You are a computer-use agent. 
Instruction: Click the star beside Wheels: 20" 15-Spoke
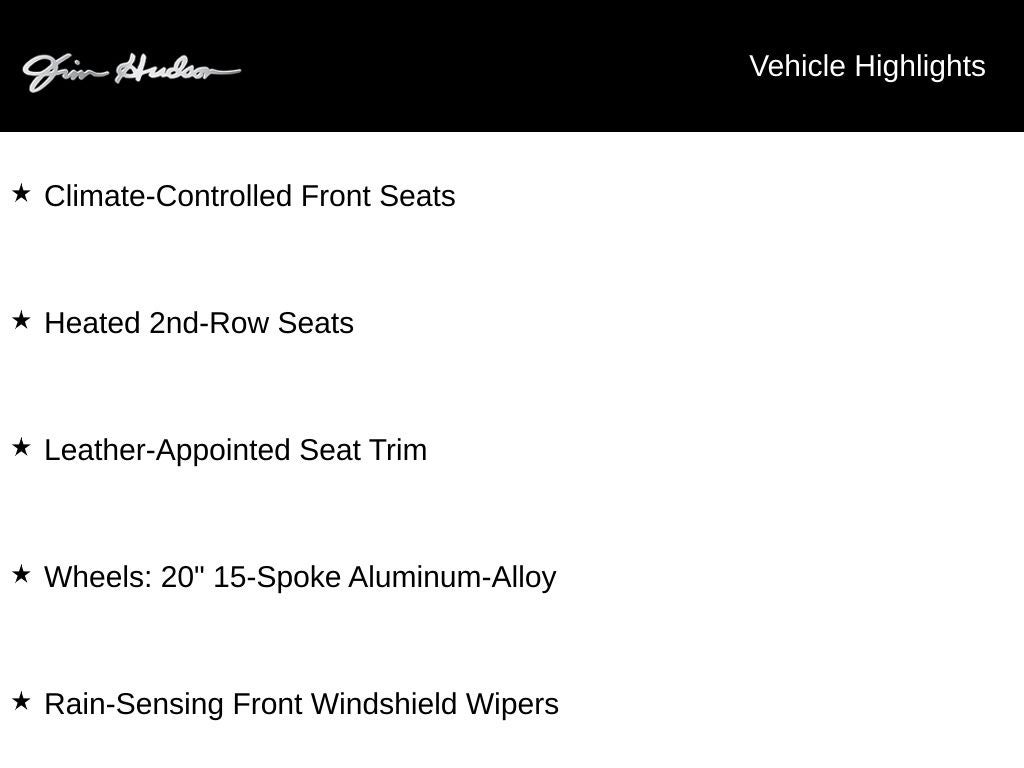22,574
